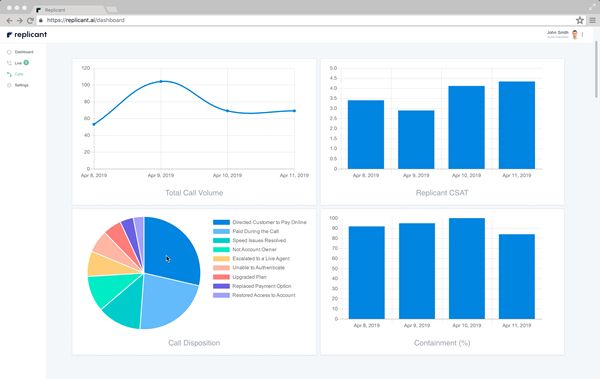Click the 120 label on call volume axis
This screenshot has height=379, width=600.
pyautogui.click(x=86, y=68)
